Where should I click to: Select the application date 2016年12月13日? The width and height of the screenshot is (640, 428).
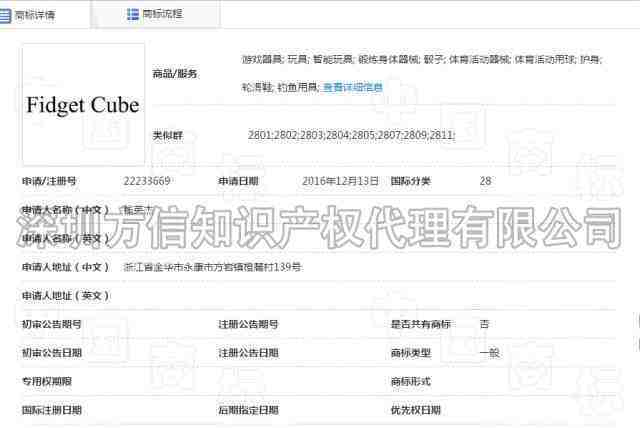point(340,181)
